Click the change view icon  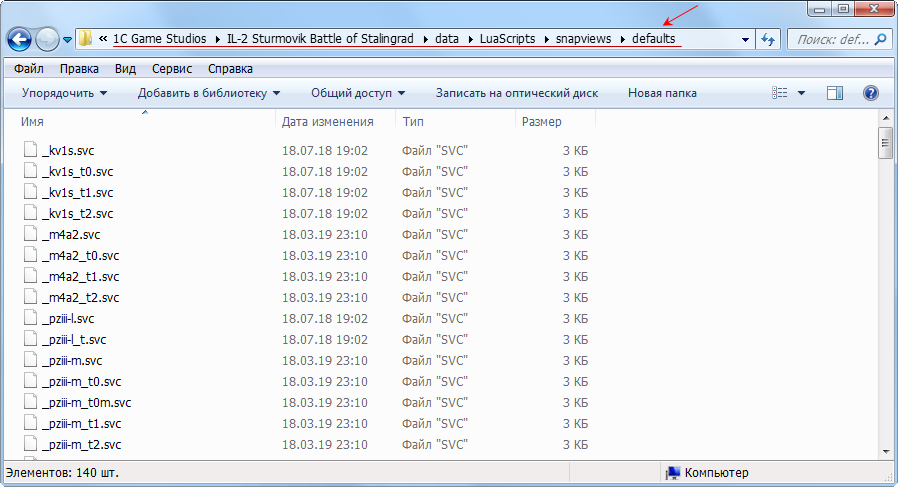[779, 93]
